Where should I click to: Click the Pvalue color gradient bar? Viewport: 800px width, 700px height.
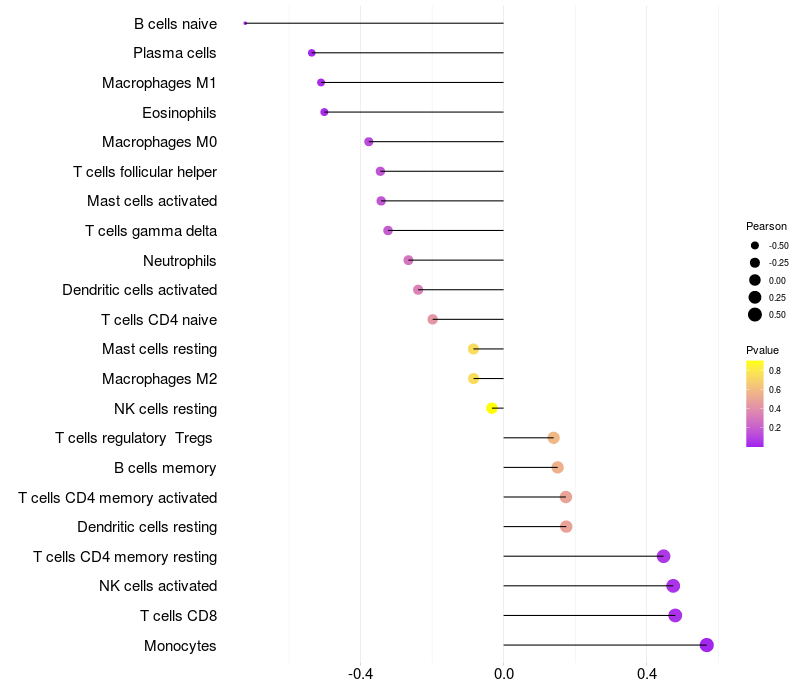point(754,403)
